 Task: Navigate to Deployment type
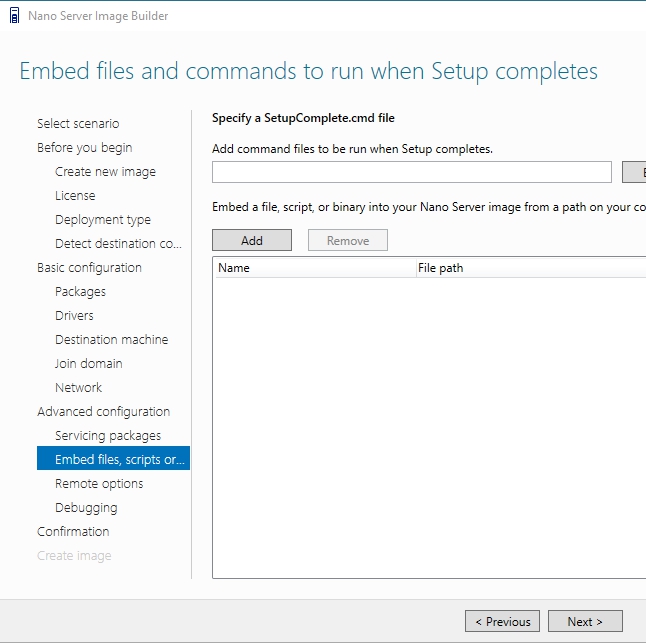(102, 220)
